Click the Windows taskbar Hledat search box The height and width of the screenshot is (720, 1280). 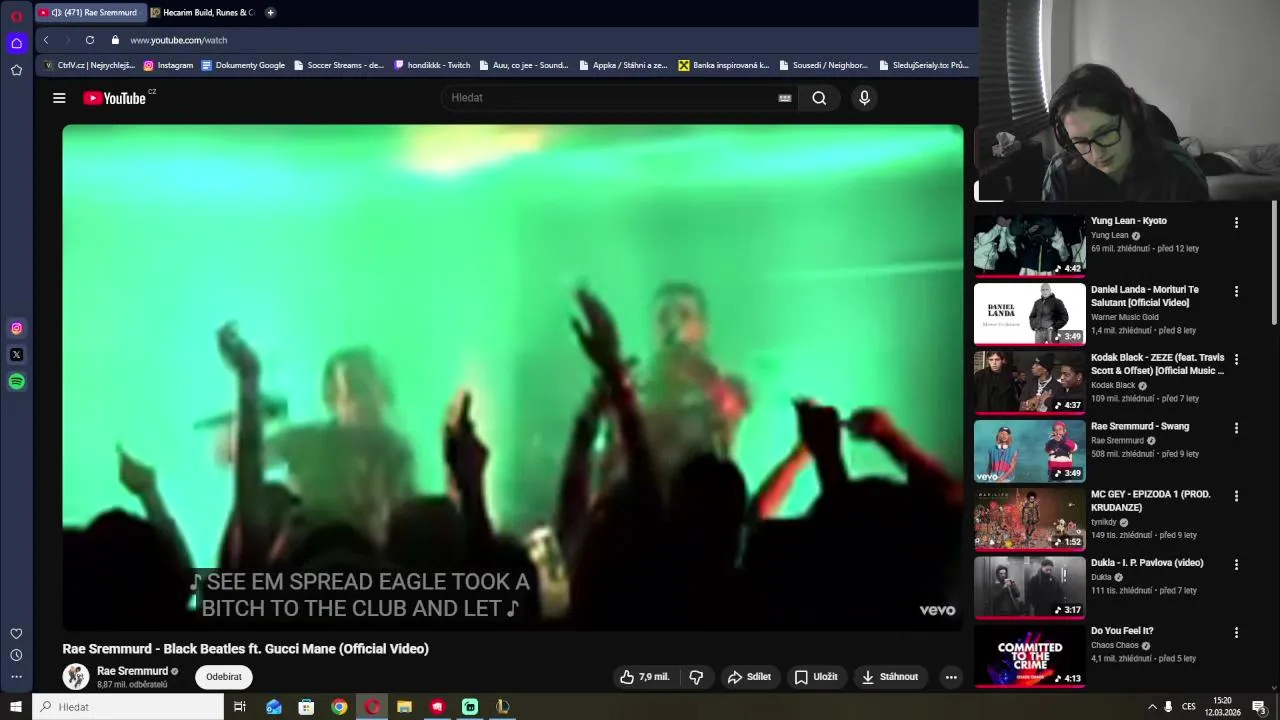tap(128, 707)
